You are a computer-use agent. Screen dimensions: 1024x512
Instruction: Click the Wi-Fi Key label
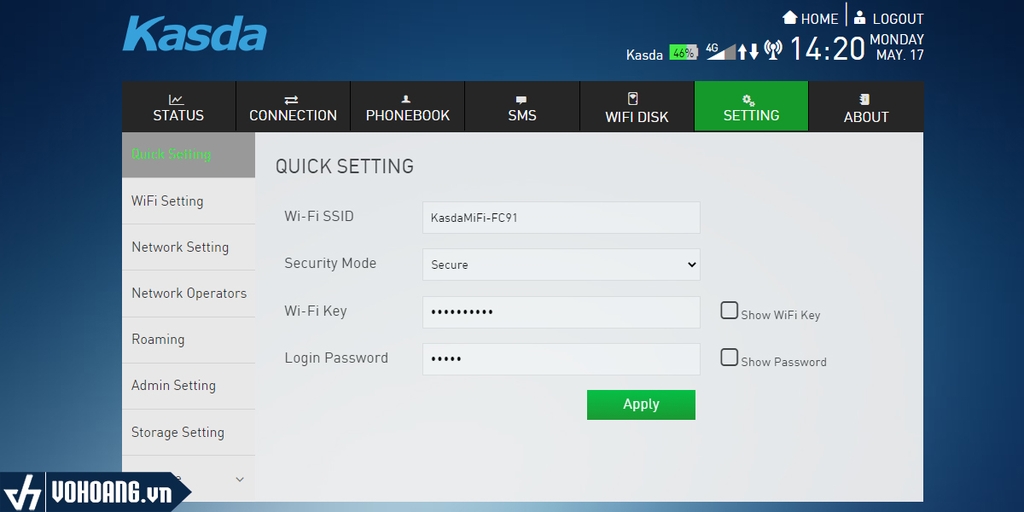[315, 311]
